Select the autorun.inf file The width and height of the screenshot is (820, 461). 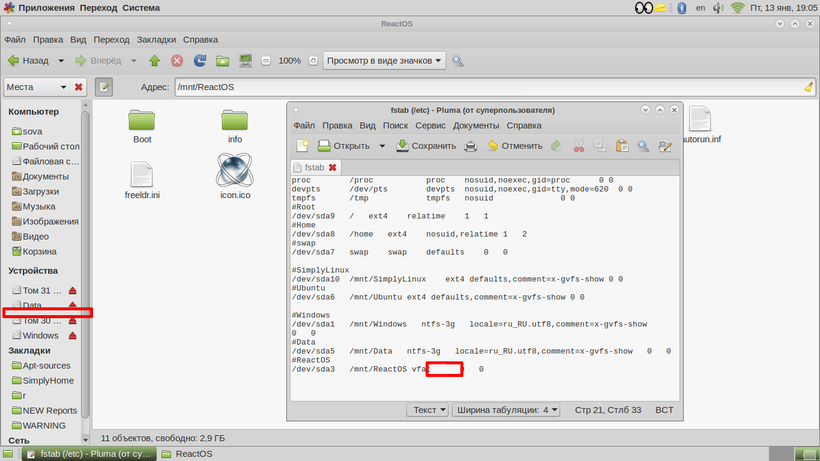[x=701, y=124]
